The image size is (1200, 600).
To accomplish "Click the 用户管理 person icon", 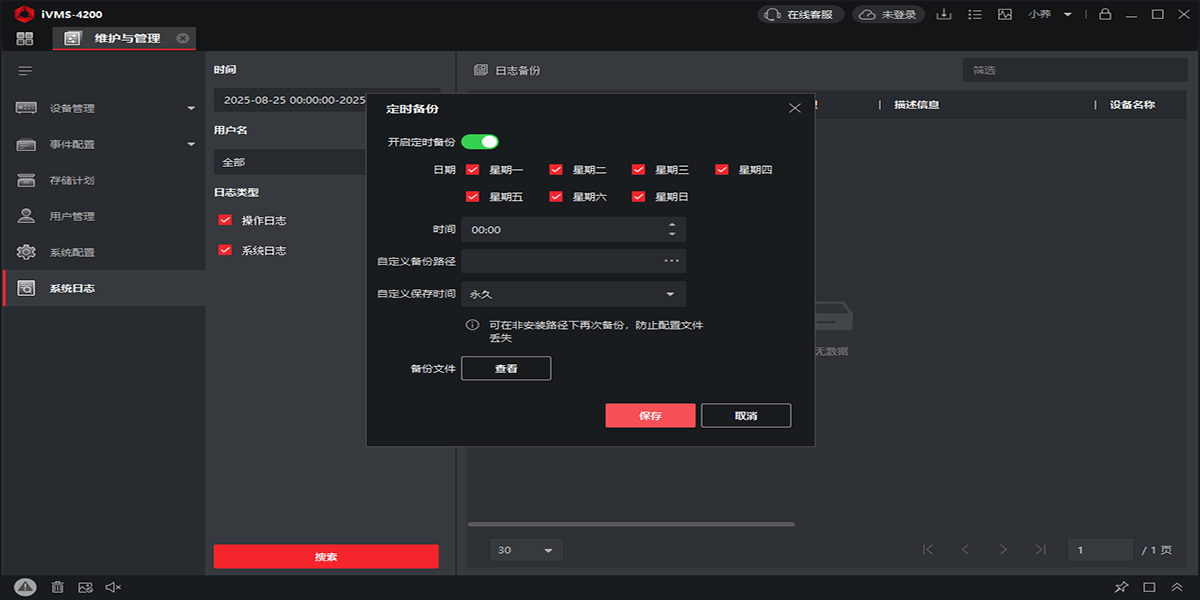I will click(27, 216).
